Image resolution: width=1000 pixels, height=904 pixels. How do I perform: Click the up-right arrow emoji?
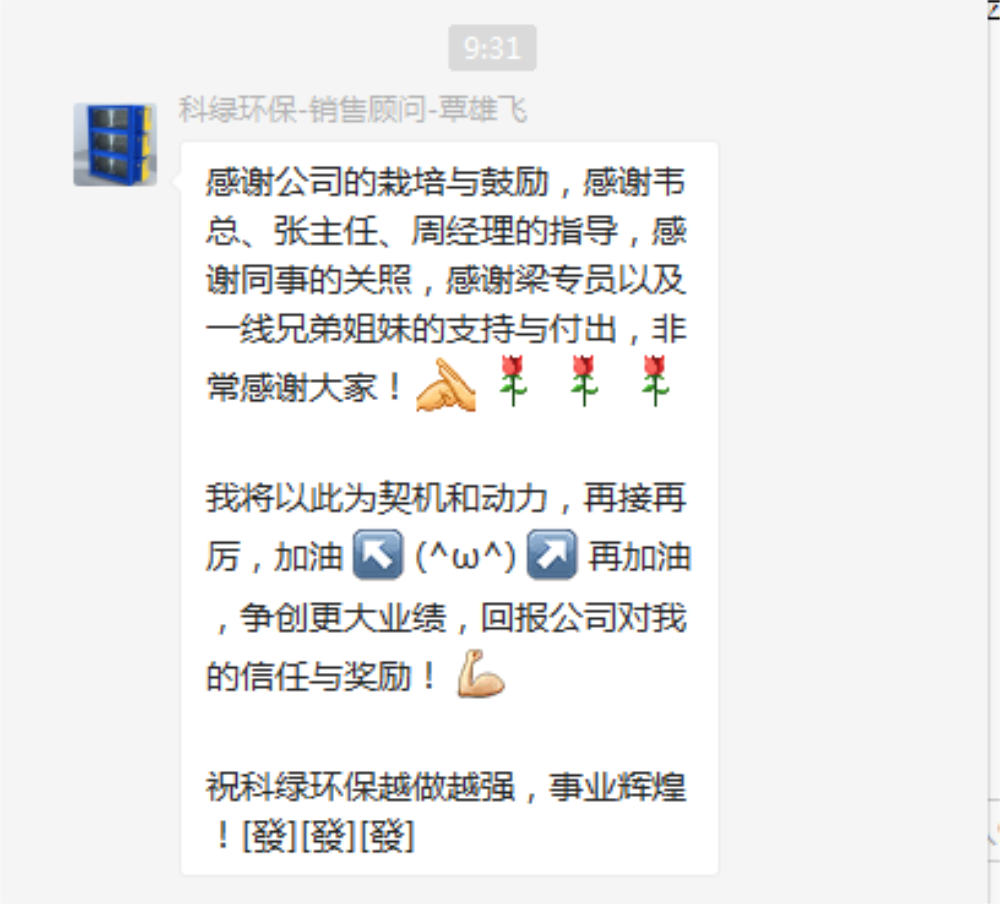[552, 554]
